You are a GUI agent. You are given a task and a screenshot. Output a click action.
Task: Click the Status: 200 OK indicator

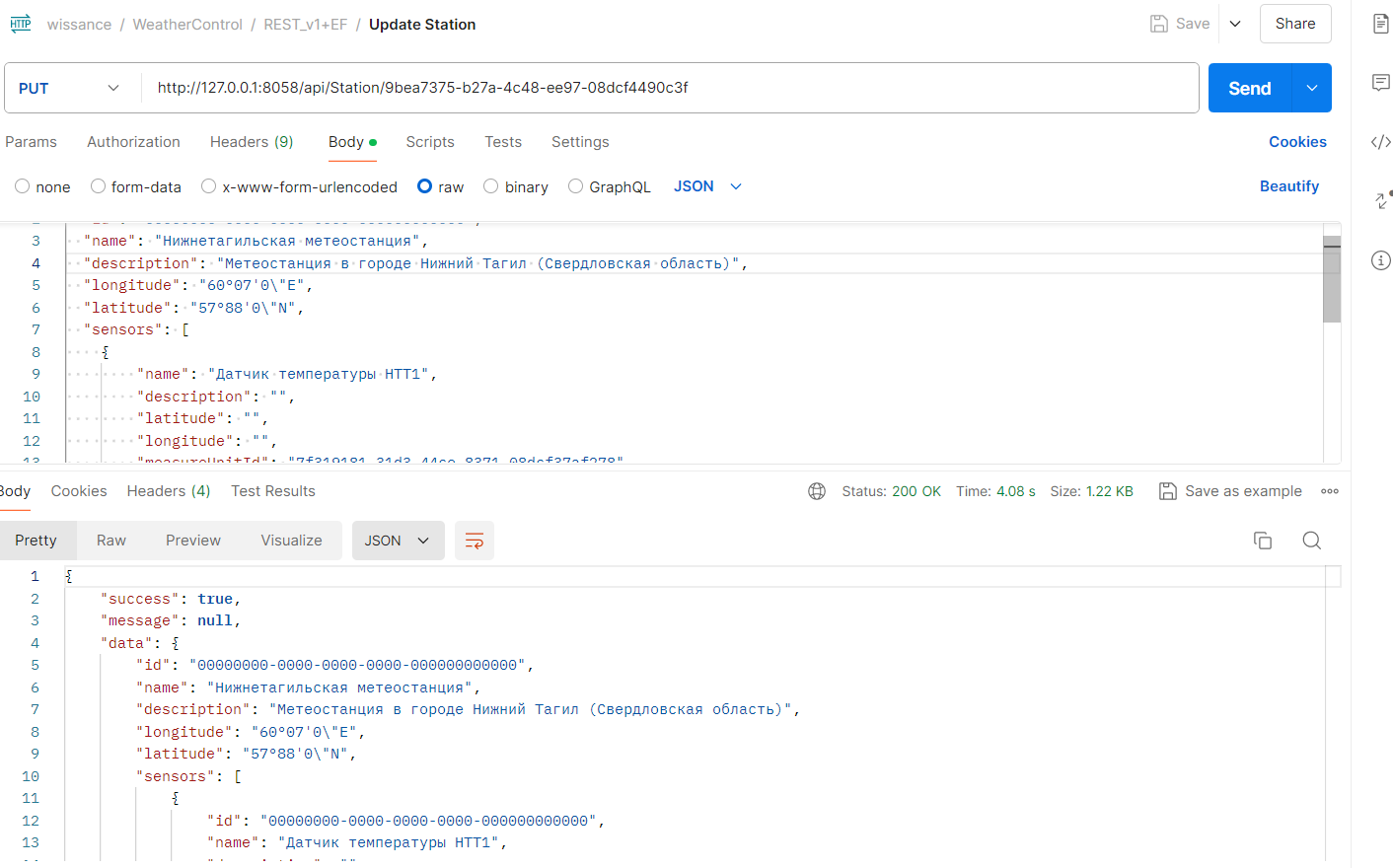tap(891, 491)
